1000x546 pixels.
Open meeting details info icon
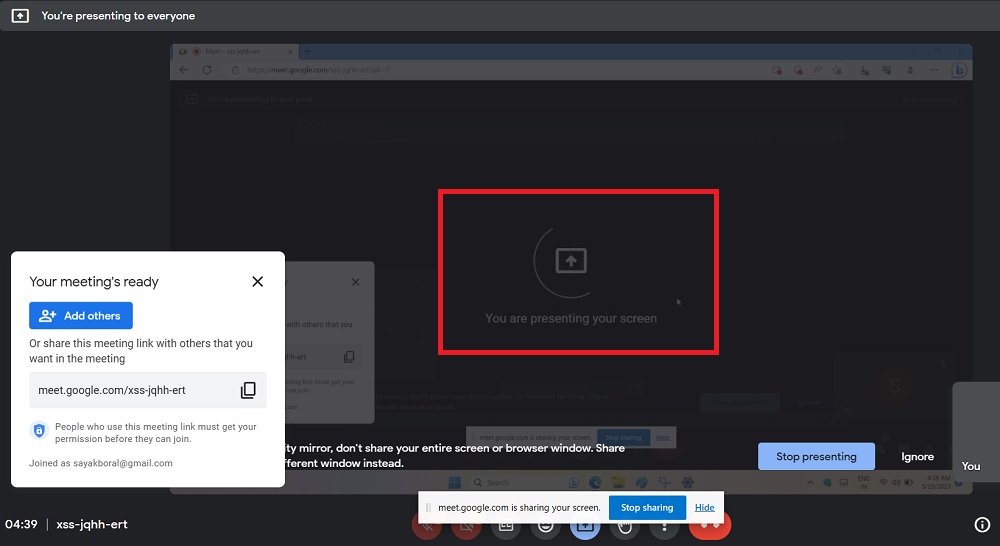pos(982,524)
